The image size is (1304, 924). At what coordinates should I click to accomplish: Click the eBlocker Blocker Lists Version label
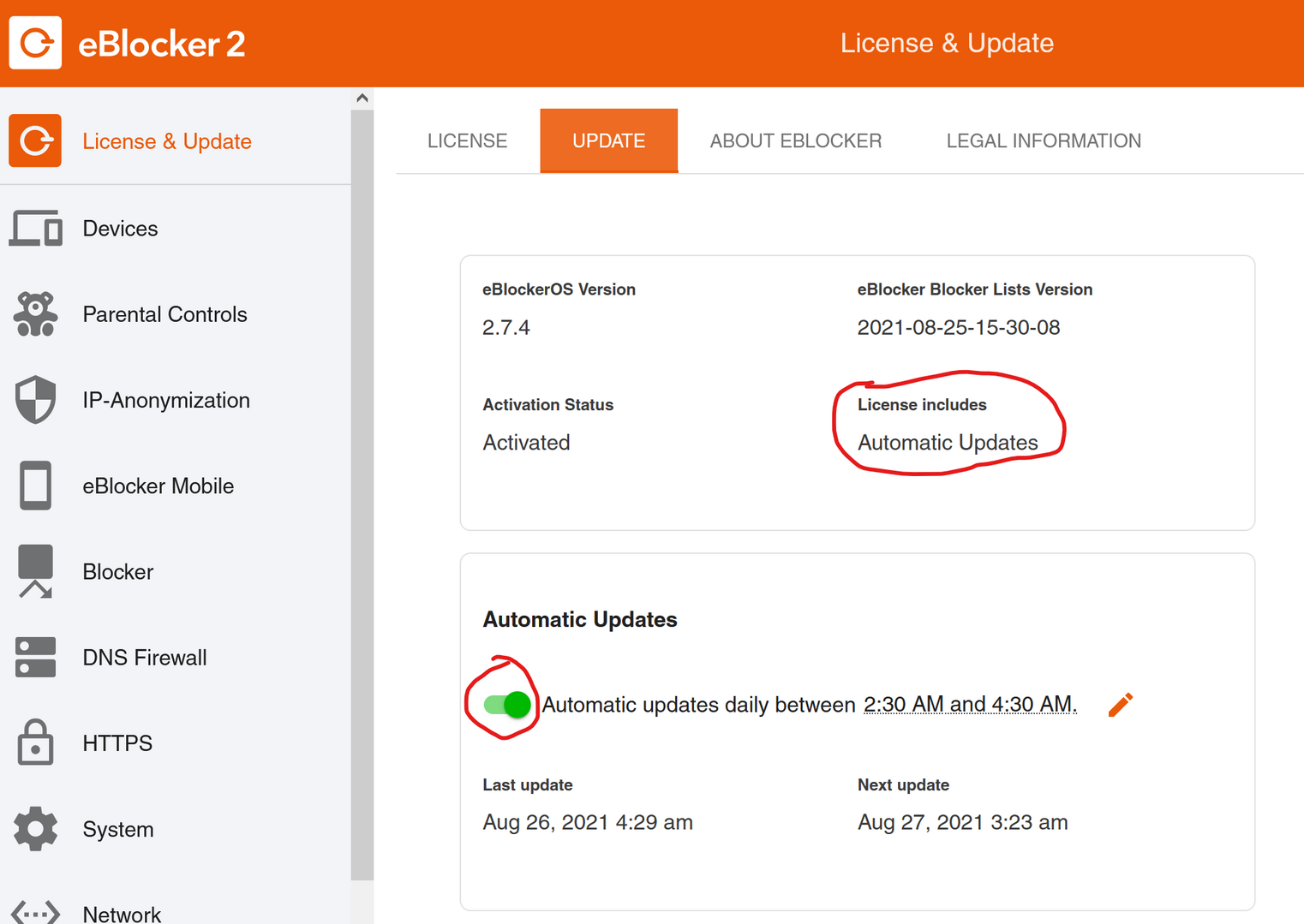[975, 289]
